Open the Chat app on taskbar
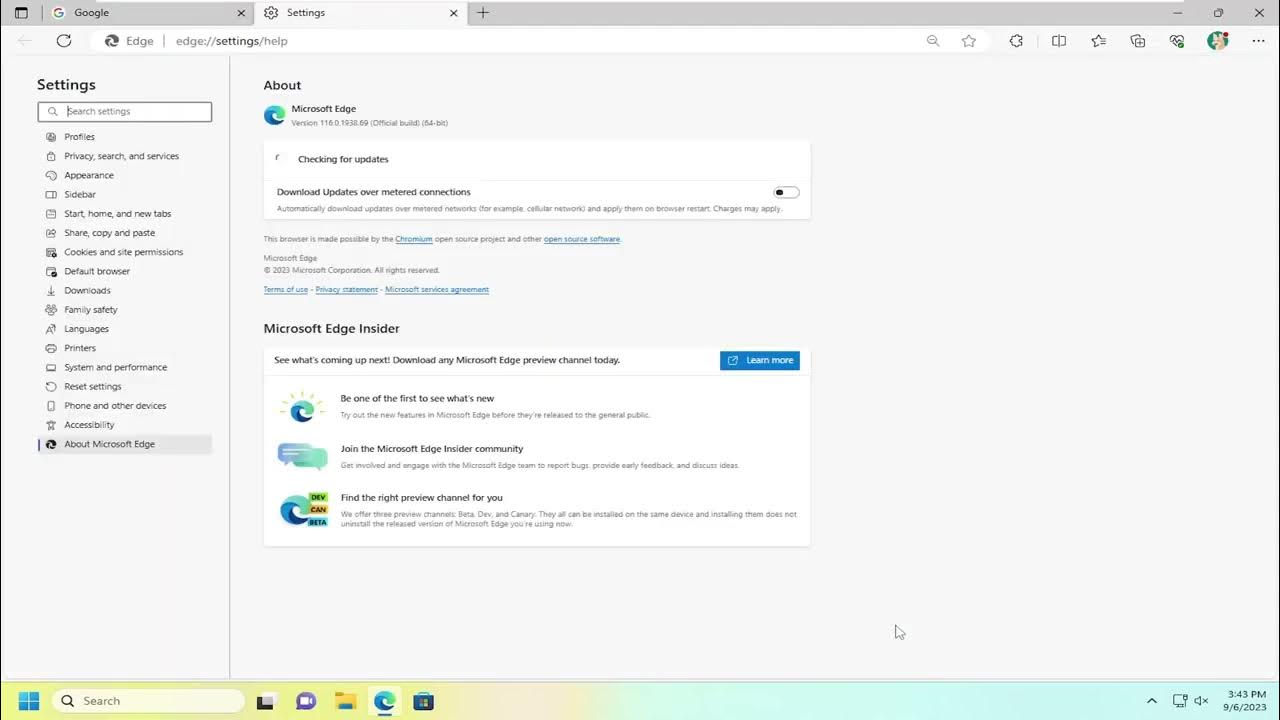1280x720 pixels. pyautogui.click(x=306, y=701)
